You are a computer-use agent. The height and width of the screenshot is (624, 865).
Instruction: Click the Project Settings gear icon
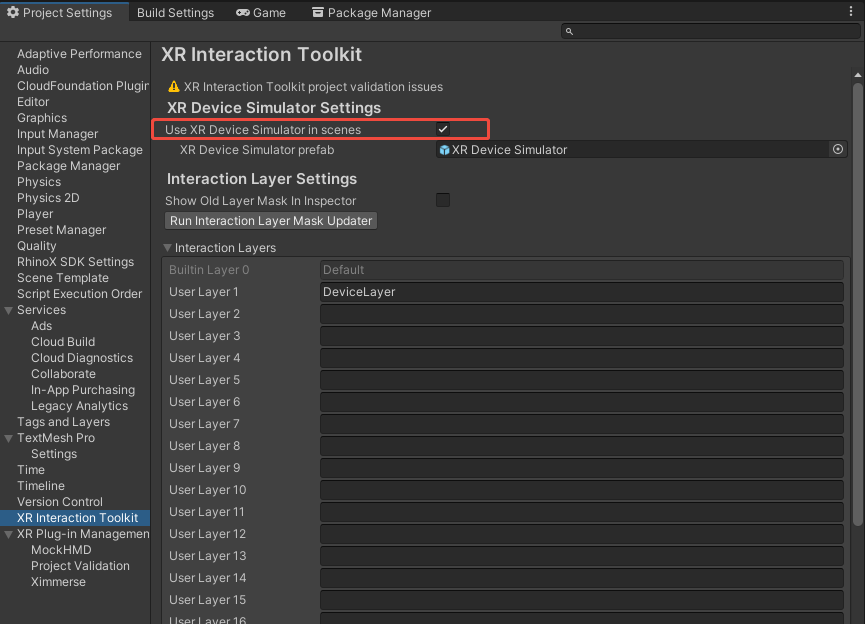click(x=13, y=12)
